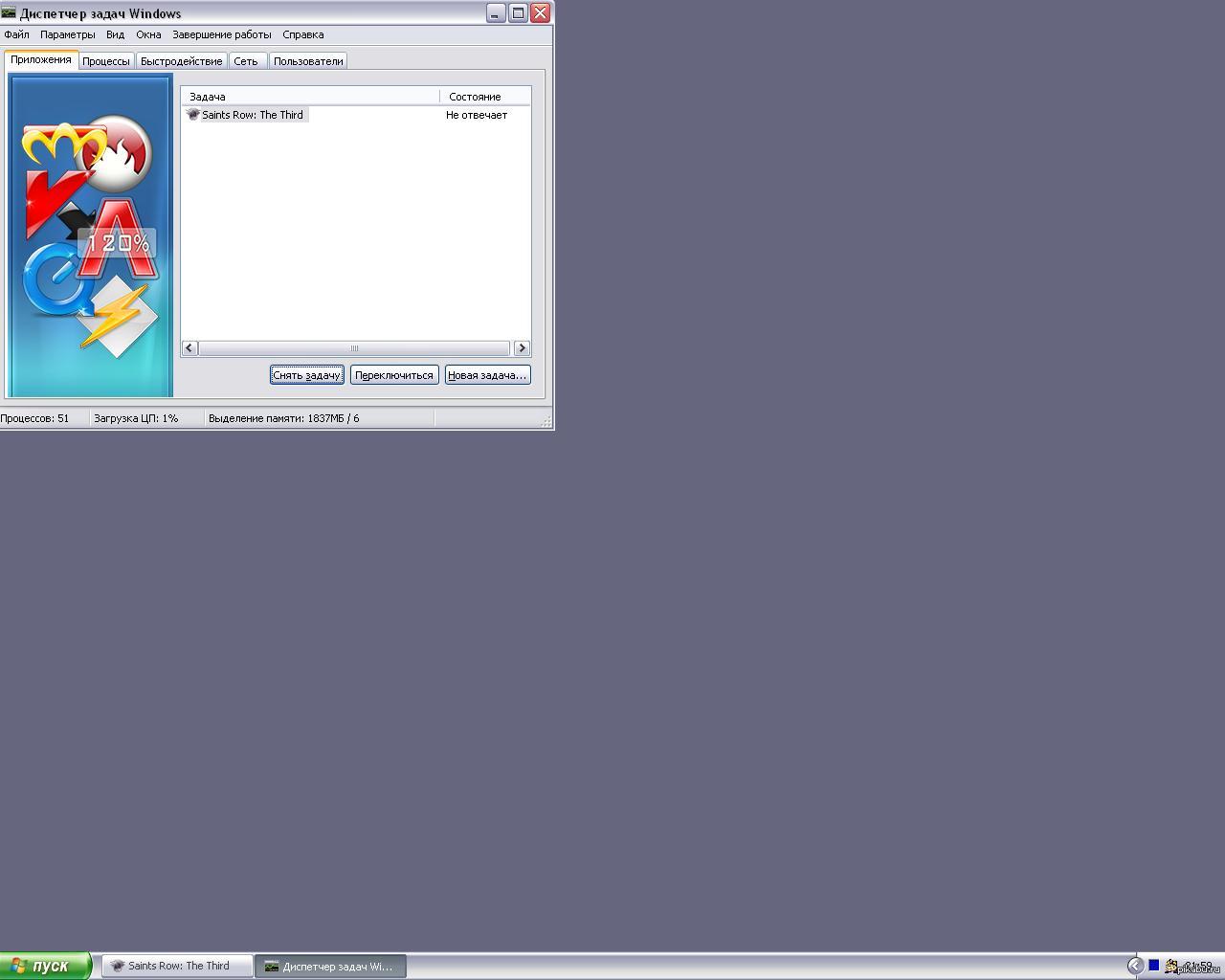Click the Переключиться button
Image resolution: width=1225 pixels, height=980 pixels.
pos(394,375)
